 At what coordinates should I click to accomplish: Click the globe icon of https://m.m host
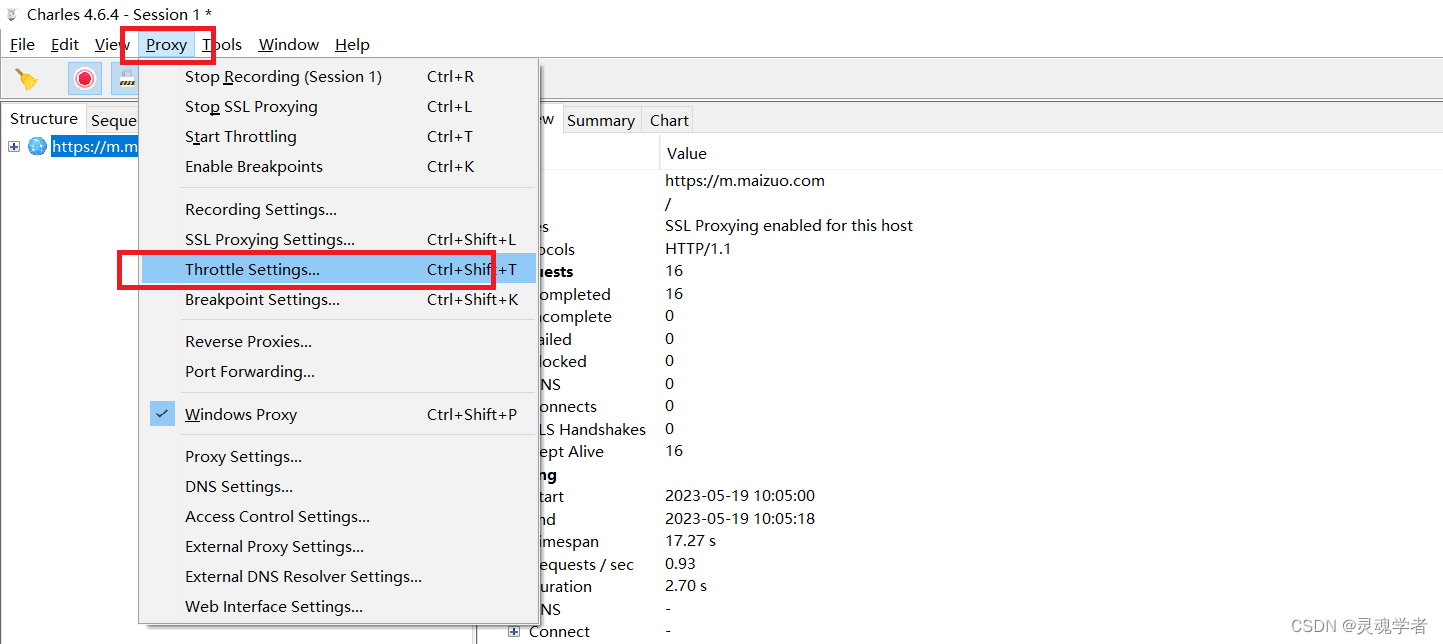click(37, 147)
